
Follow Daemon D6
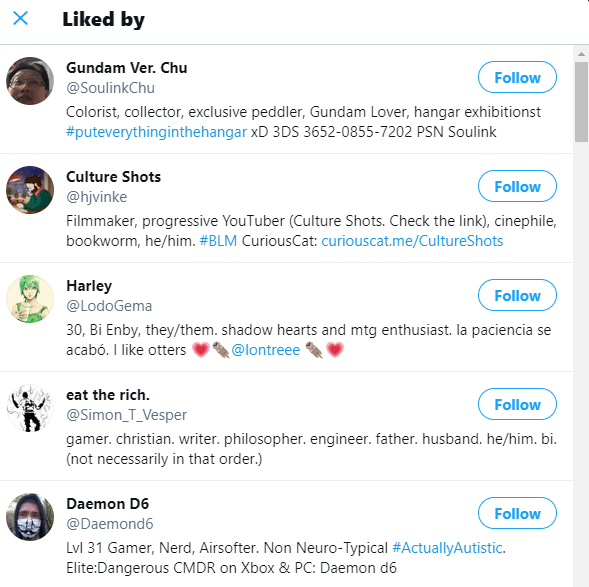click(x=517, y=513)
